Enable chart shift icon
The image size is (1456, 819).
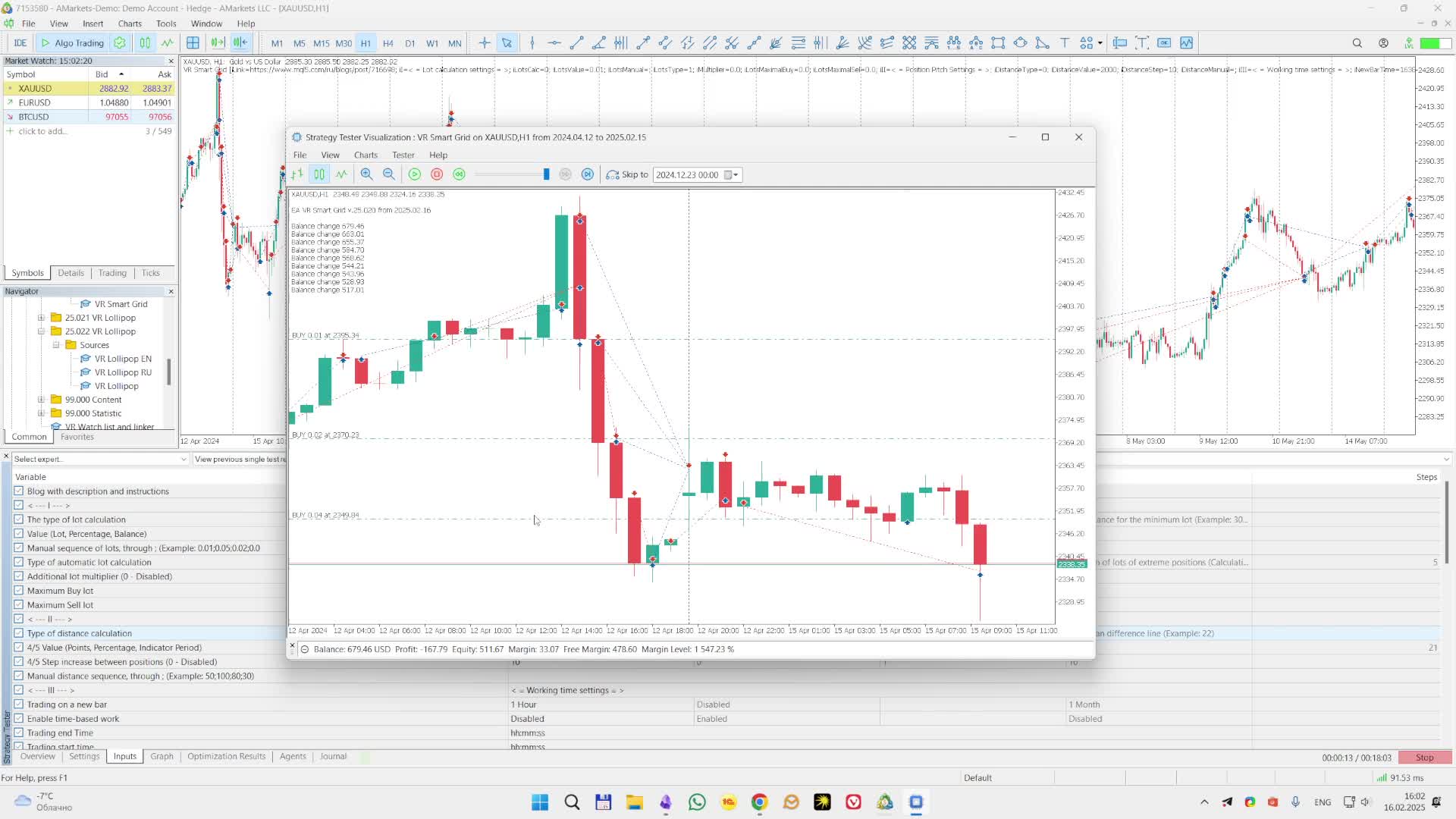(x=240, y=43)
